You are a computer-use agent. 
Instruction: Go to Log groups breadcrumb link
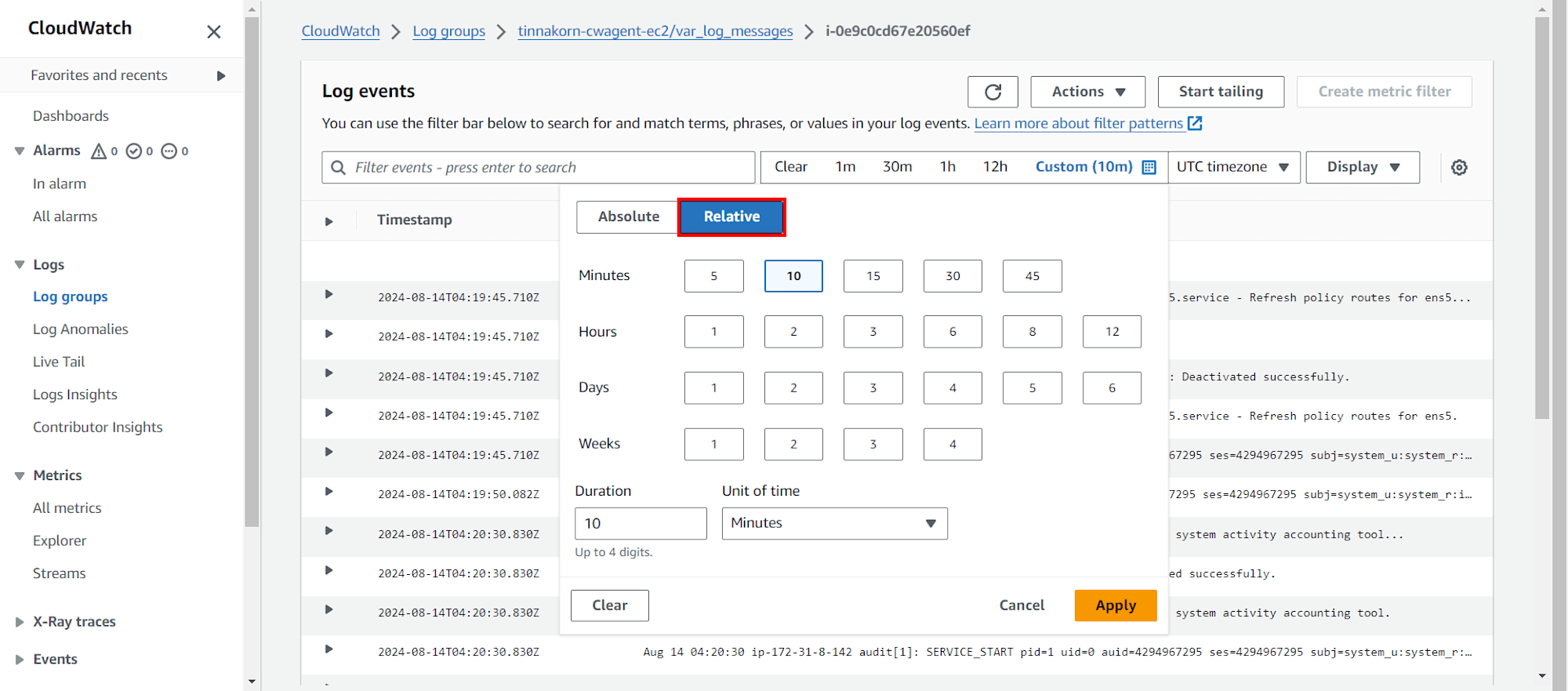(x=449, y=31)
